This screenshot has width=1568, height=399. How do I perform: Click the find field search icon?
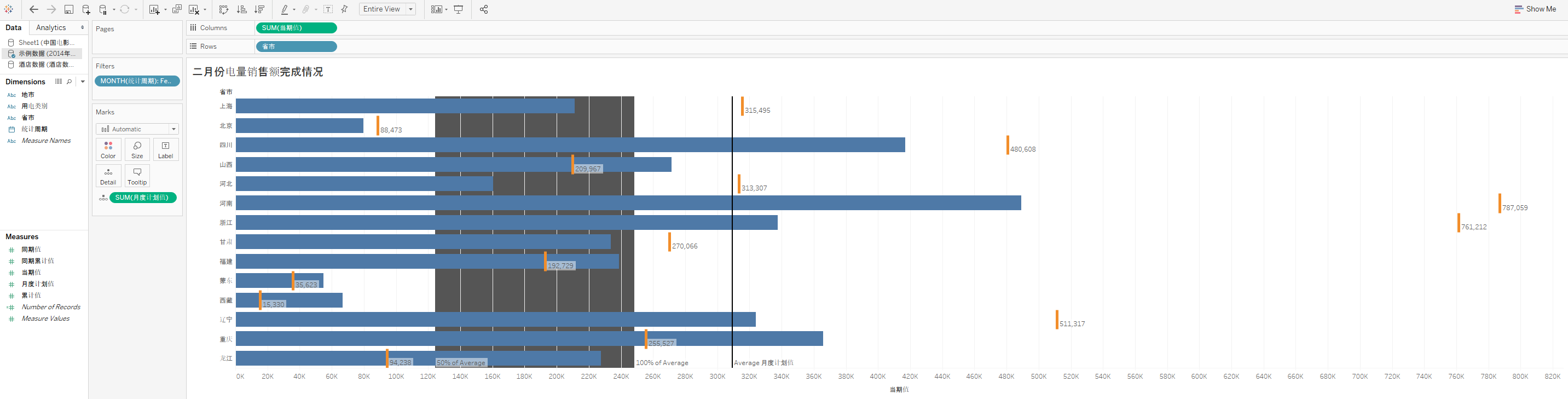tap(70, 81)
